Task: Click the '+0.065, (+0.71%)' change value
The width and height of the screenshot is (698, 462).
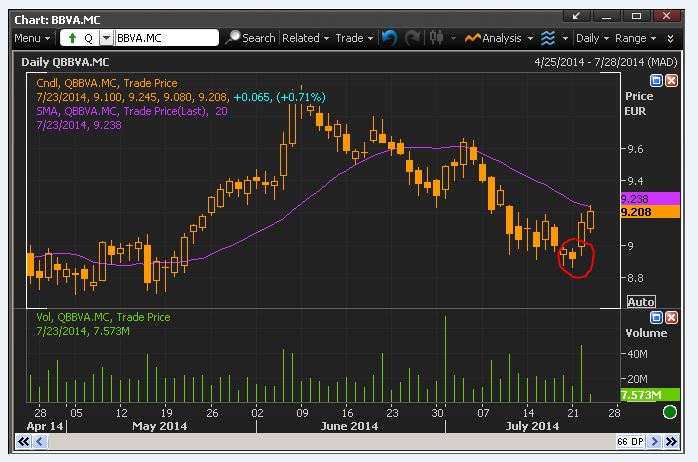Action: click(x=280, y=97)
